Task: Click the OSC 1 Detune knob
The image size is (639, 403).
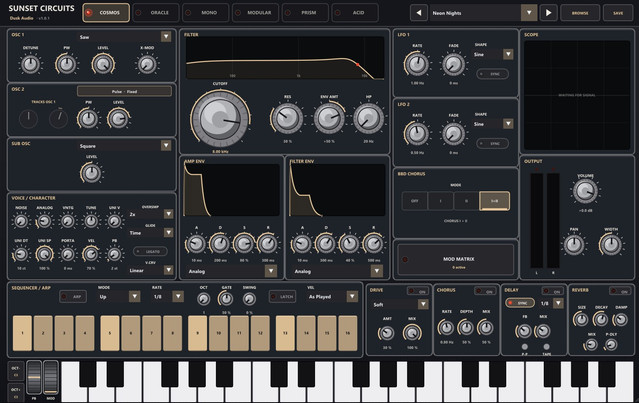Action: click(x=30, y=64)
